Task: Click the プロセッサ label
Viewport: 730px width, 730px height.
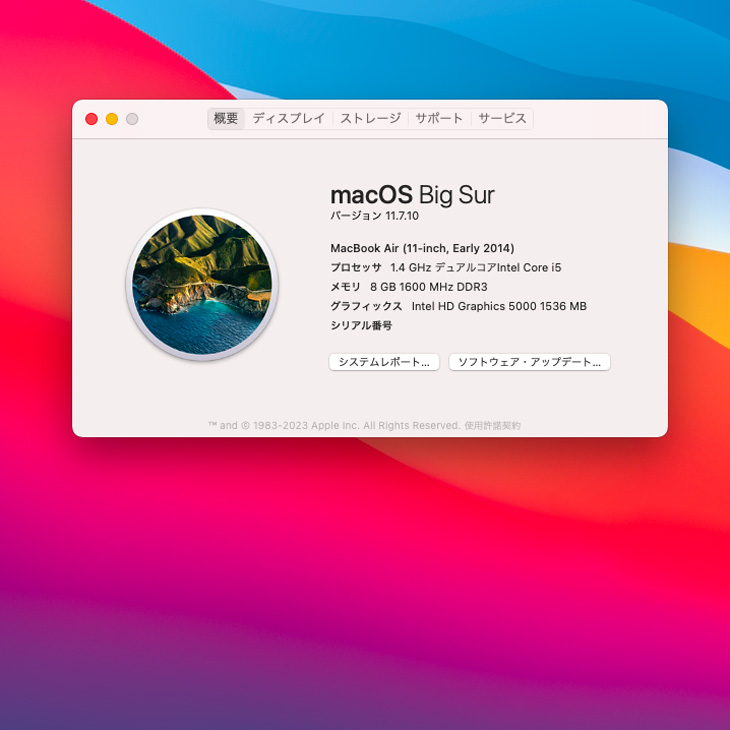Action: (356, 268)
